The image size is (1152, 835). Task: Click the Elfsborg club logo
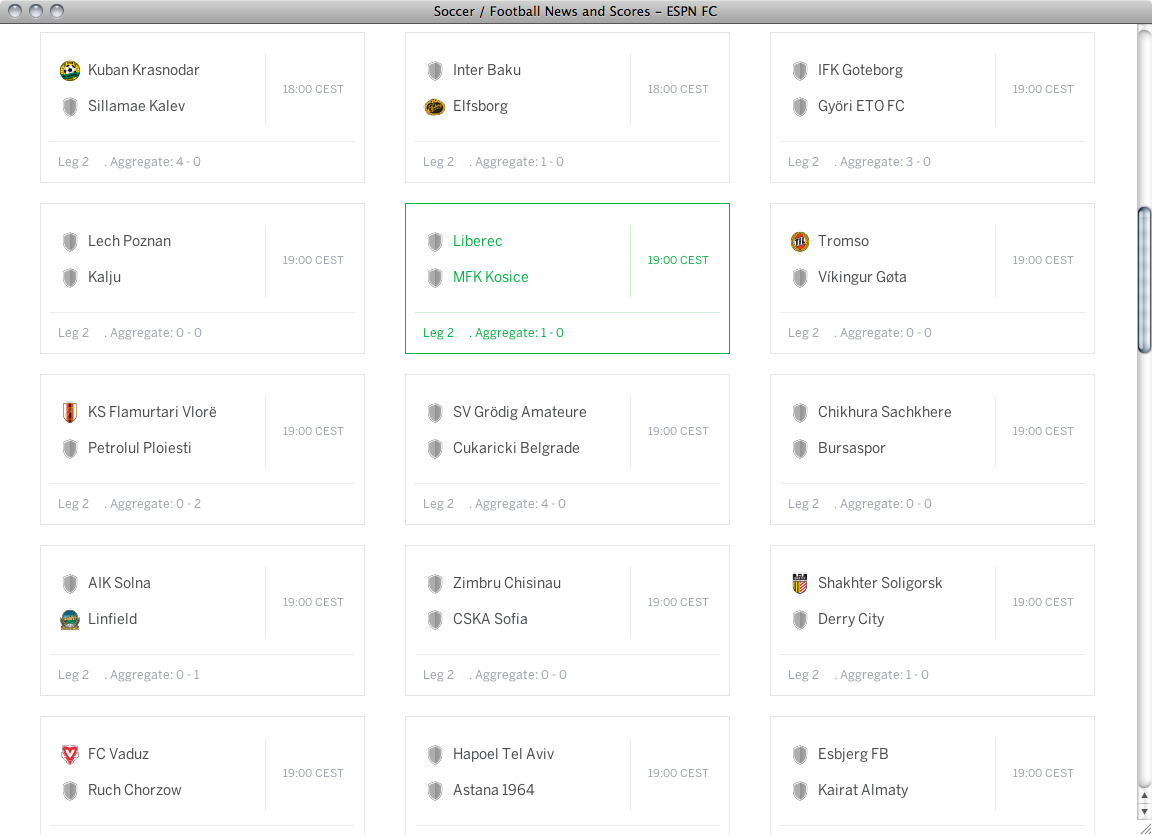click(435, 107)
